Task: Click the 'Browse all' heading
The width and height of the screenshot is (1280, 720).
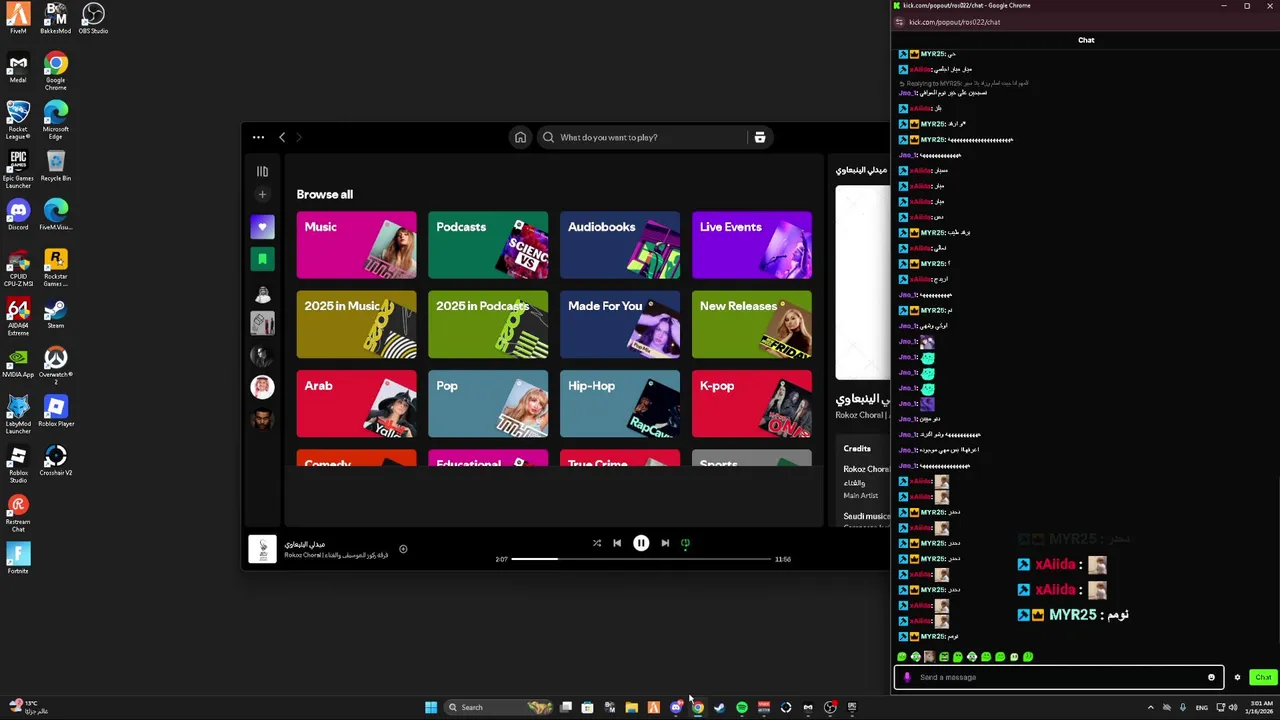Action: 325,194
